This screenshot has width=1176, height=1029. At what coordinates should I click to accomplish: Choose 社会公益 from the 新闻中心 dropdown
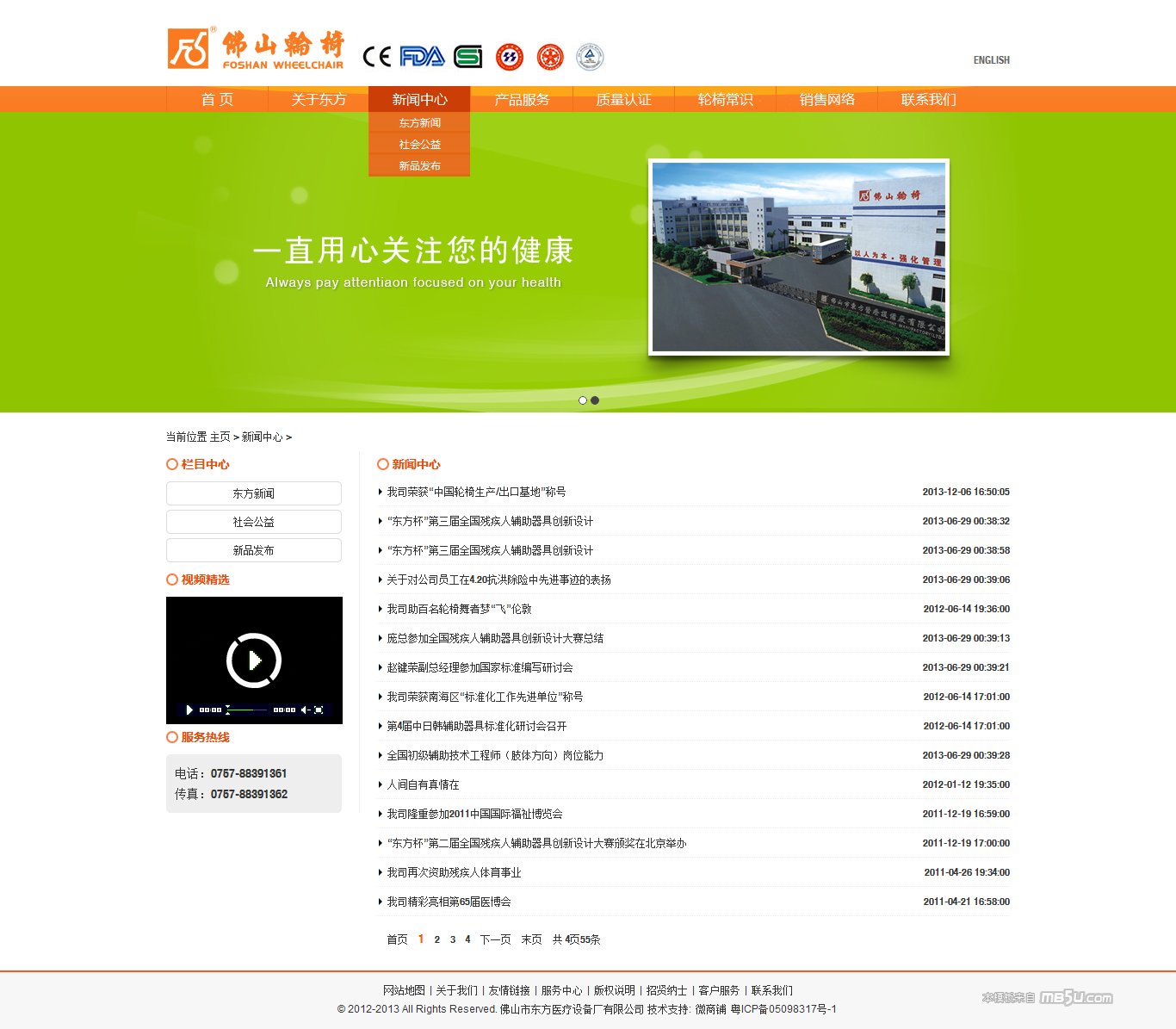click(419, 145)
